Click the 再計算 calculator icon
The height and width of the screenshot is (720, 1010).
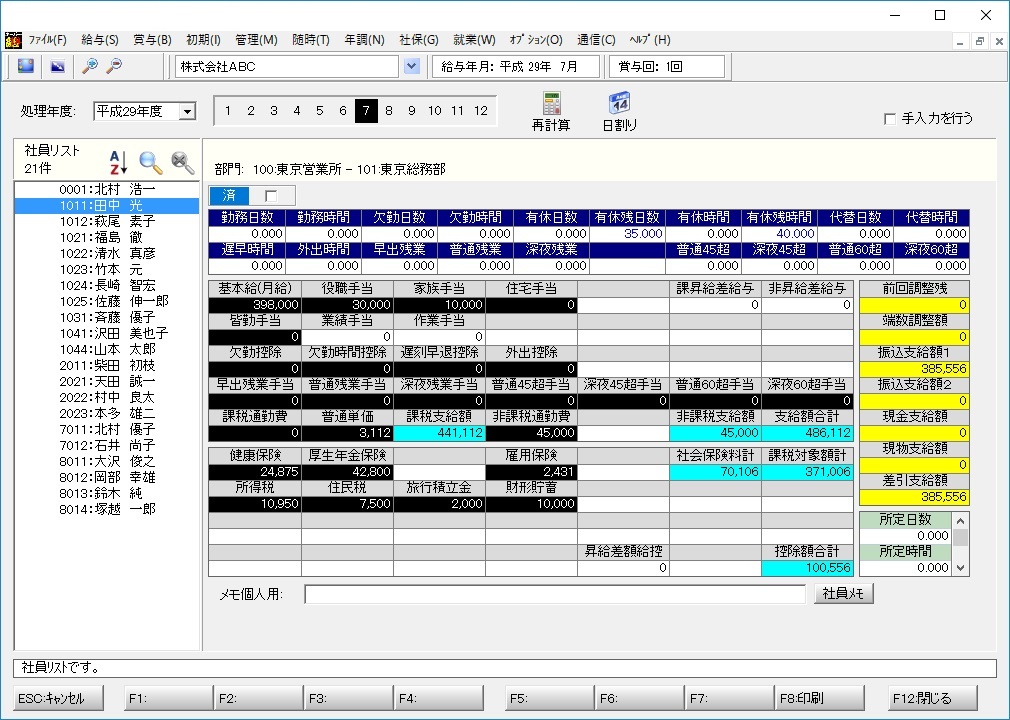coord(552,104)
